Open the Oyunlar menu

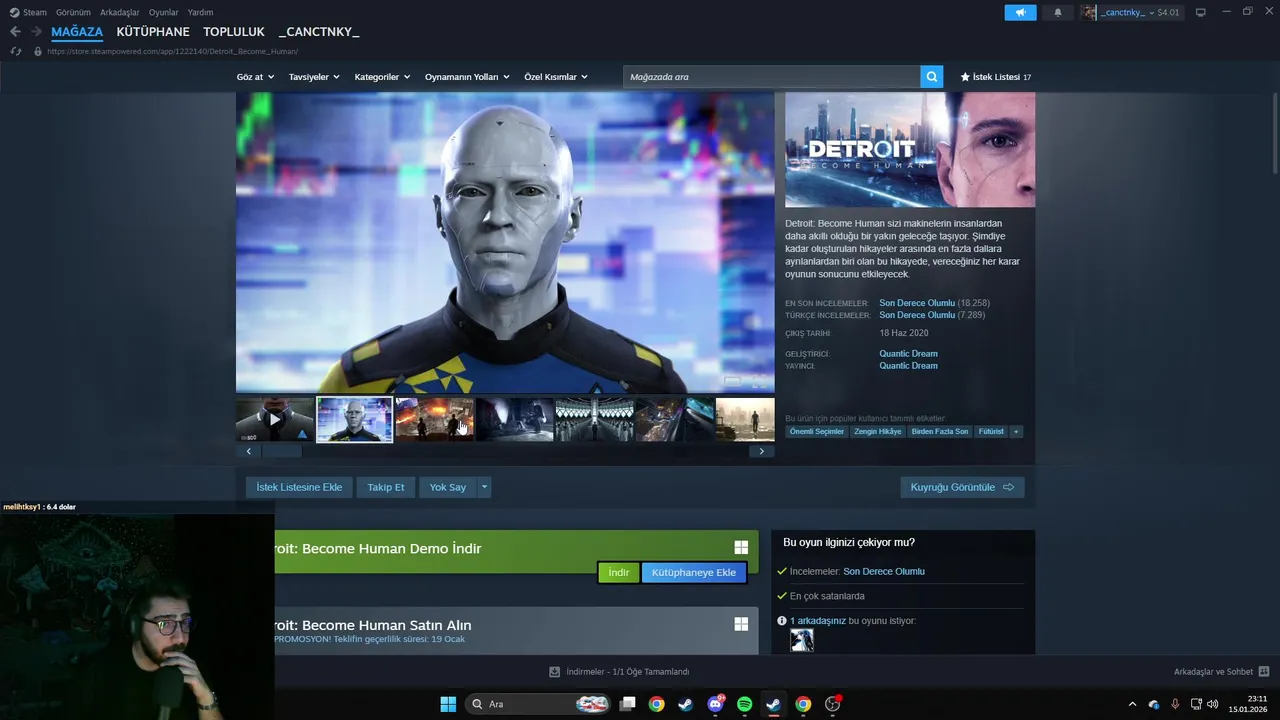(x=164, y=12)
